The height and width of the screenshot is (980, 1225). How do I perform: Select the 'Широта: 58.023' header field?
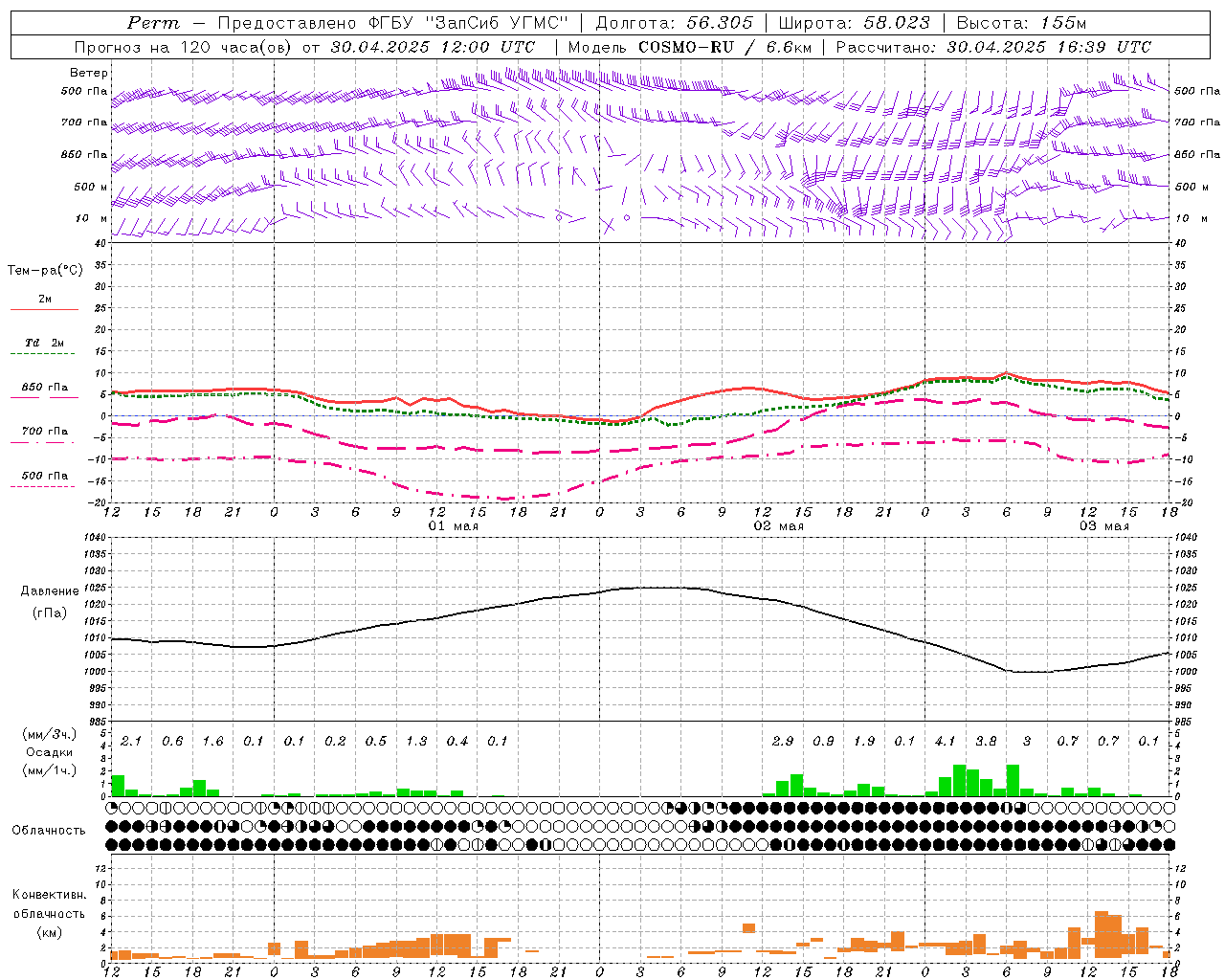click(x=854, y=23)
